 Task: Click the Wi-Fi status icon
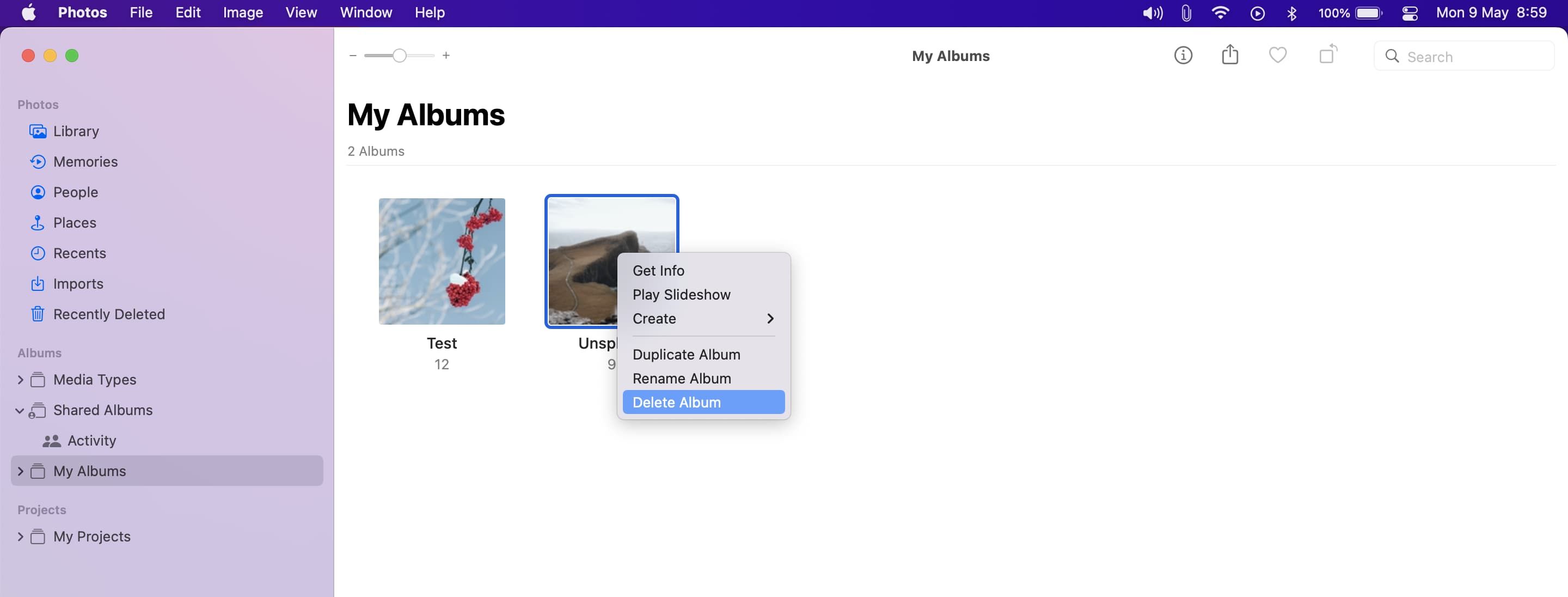pos(1220,13)
